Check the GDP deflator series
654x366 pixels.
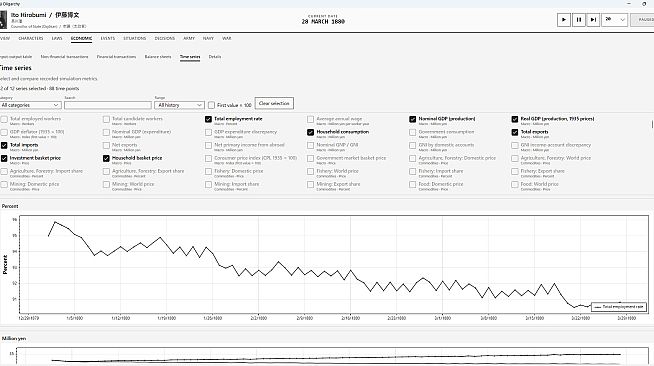(x=4, y=133)
